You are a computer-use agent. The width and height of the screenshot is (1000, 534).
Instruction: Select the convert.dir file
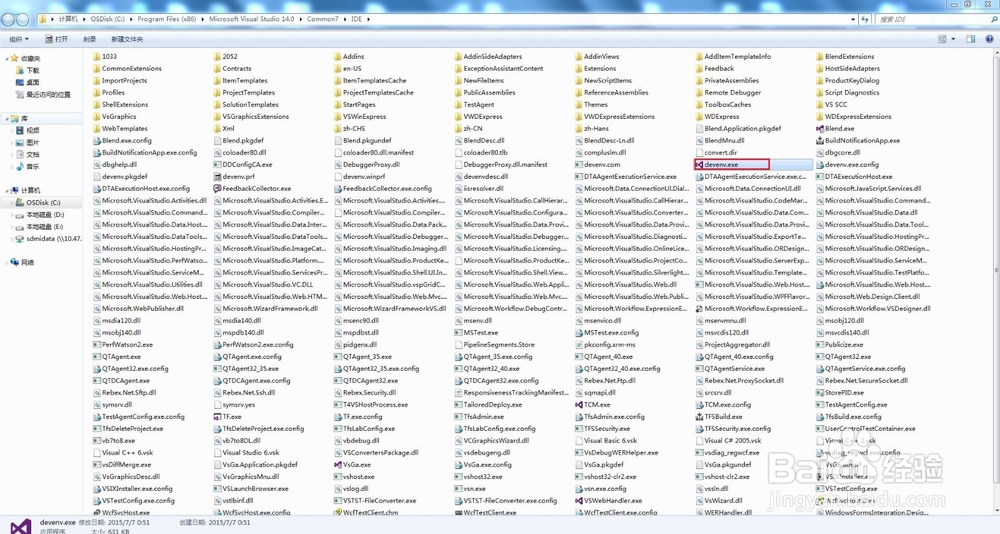(716, 152)
